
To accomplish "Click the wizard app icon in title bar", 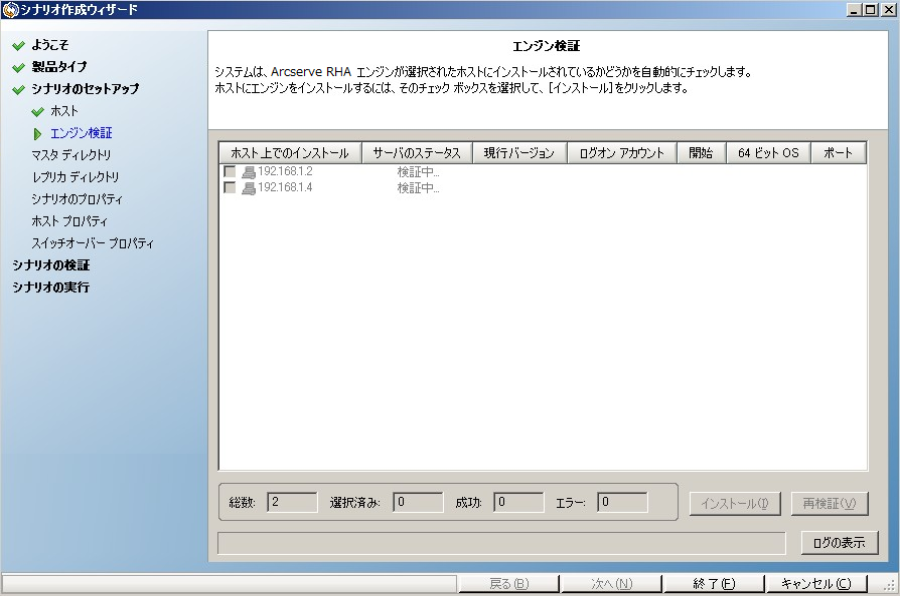I will (10, 9).
